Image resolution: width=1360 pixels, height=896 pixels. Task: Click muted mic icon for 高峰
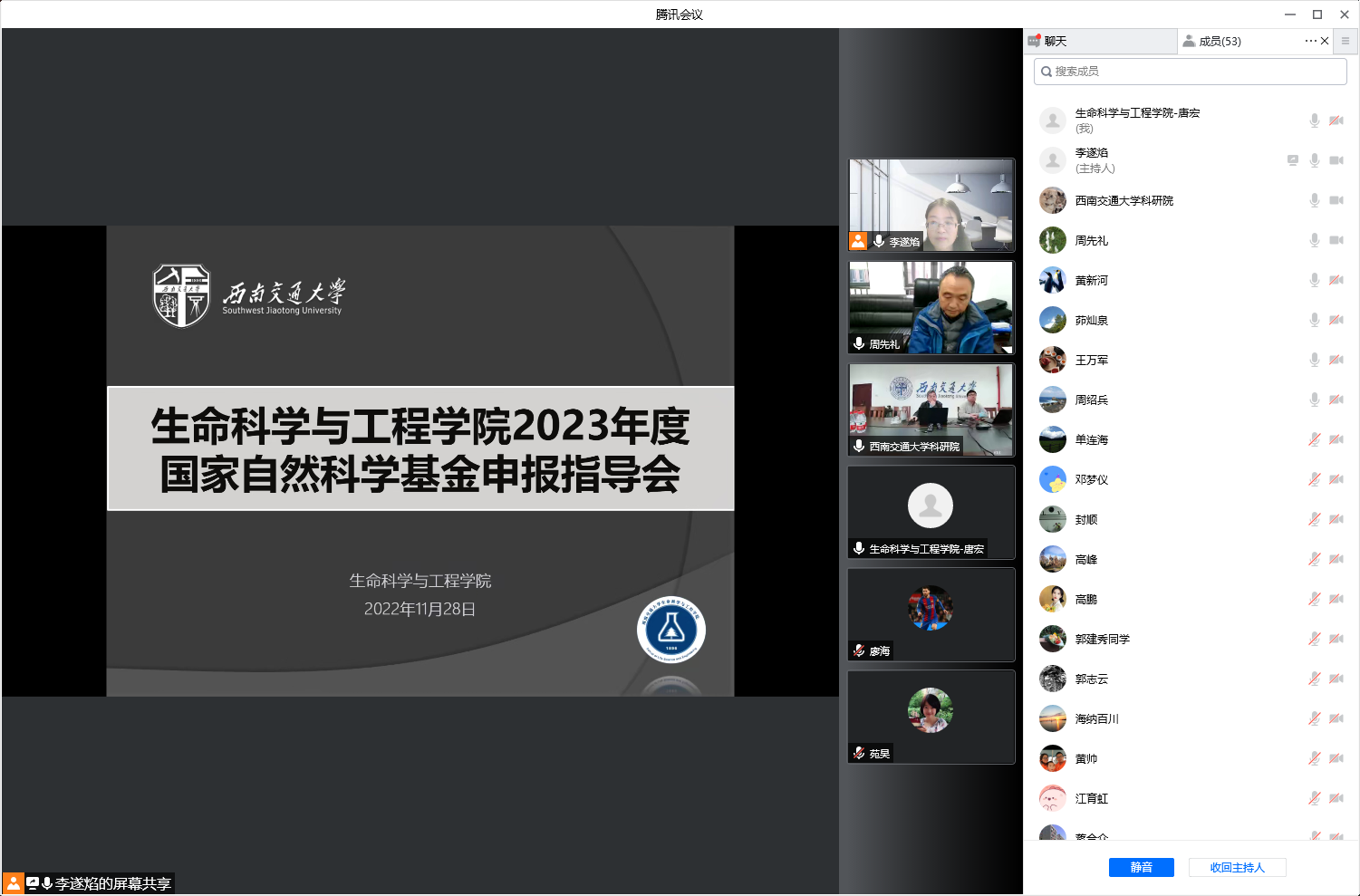click(1315, 559)
